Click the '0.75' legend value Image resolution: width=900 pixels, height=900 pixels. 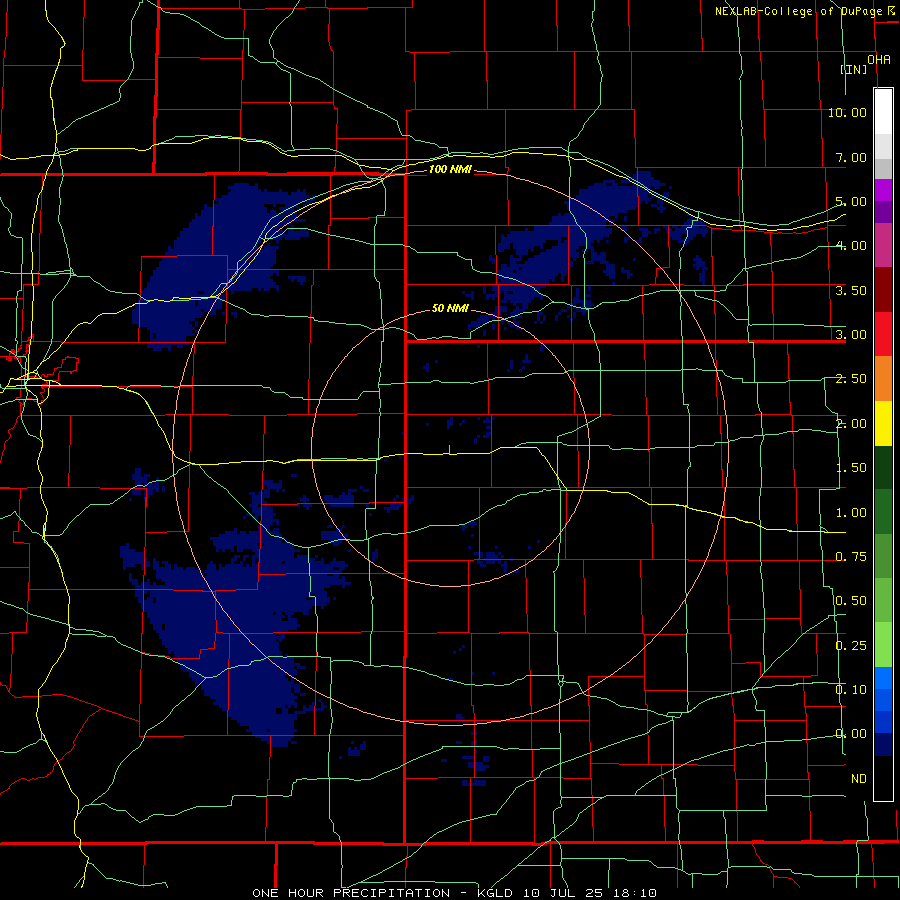click(x=851, y=557)
